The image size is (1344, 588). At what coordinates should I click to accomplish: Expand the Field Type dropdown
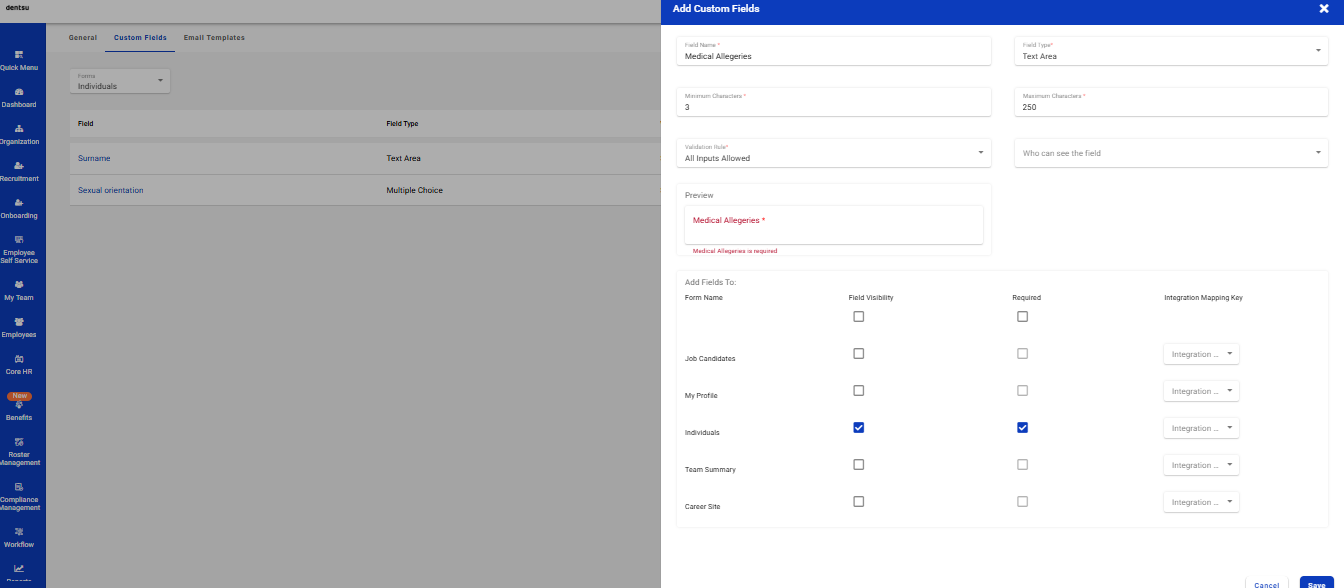point(1171,51)
